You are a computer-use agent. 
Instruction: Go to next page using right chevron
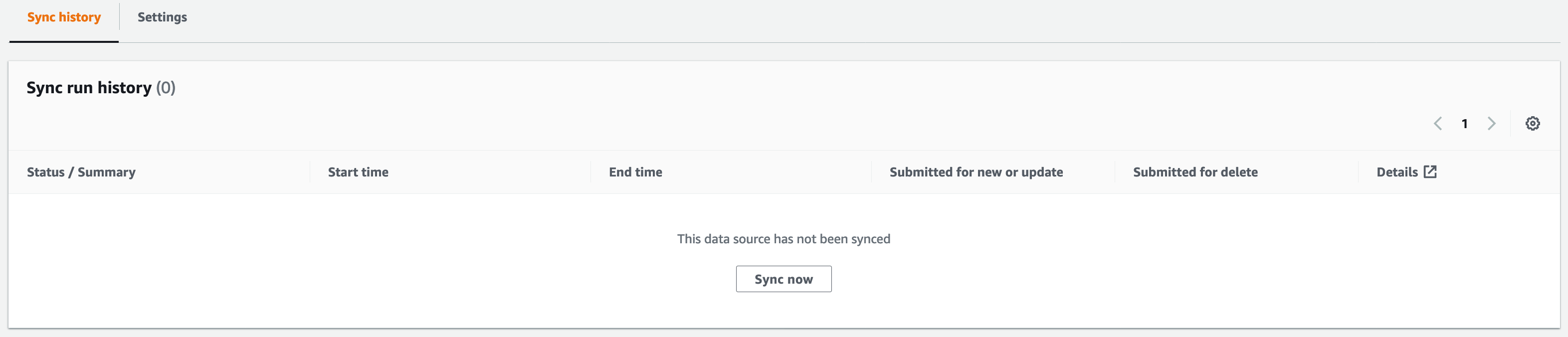point(1491,124)
